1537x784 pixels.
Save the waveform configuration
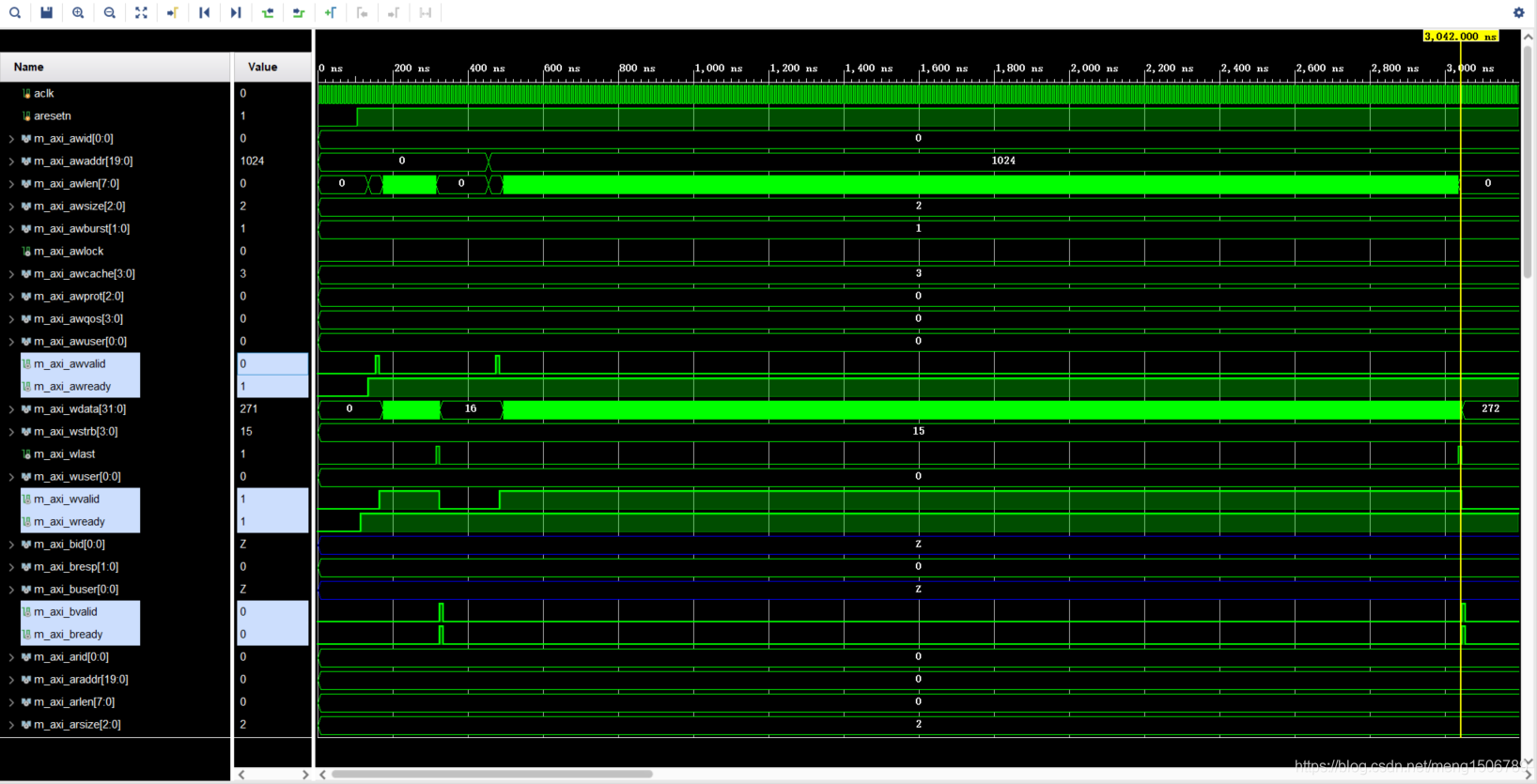[47, 13]
